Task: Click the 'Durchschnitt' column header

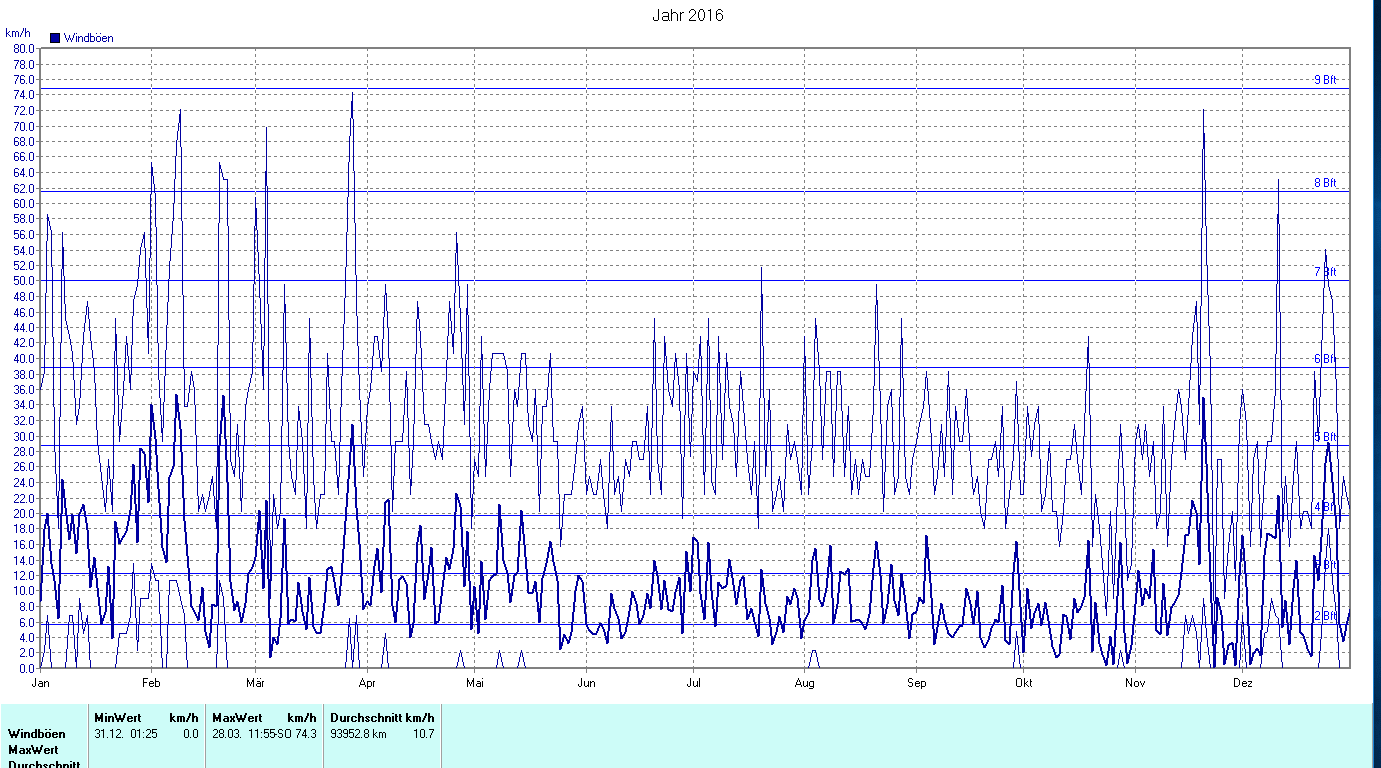Action: (x=366, y=718)
